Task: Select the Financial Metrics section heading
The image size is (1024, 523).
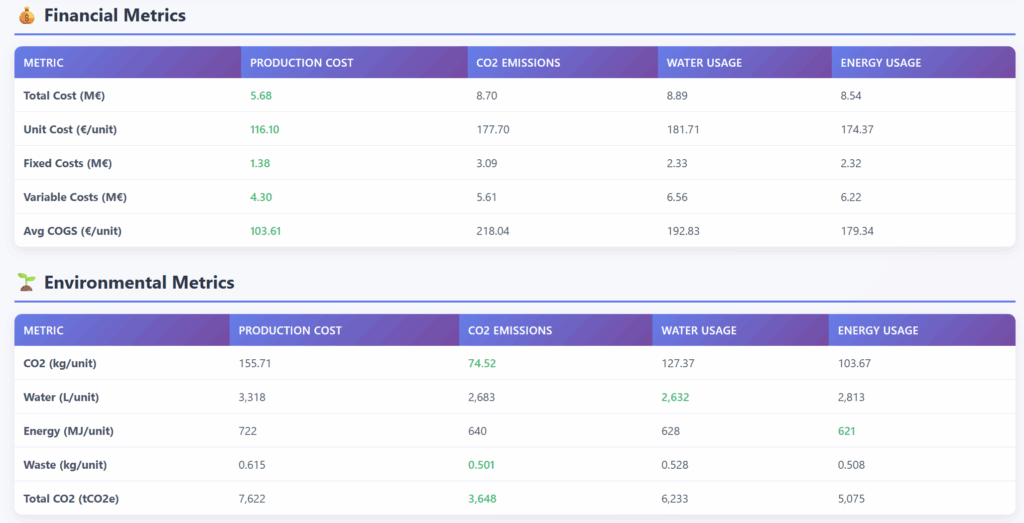Action: click(x=114, y=16)
